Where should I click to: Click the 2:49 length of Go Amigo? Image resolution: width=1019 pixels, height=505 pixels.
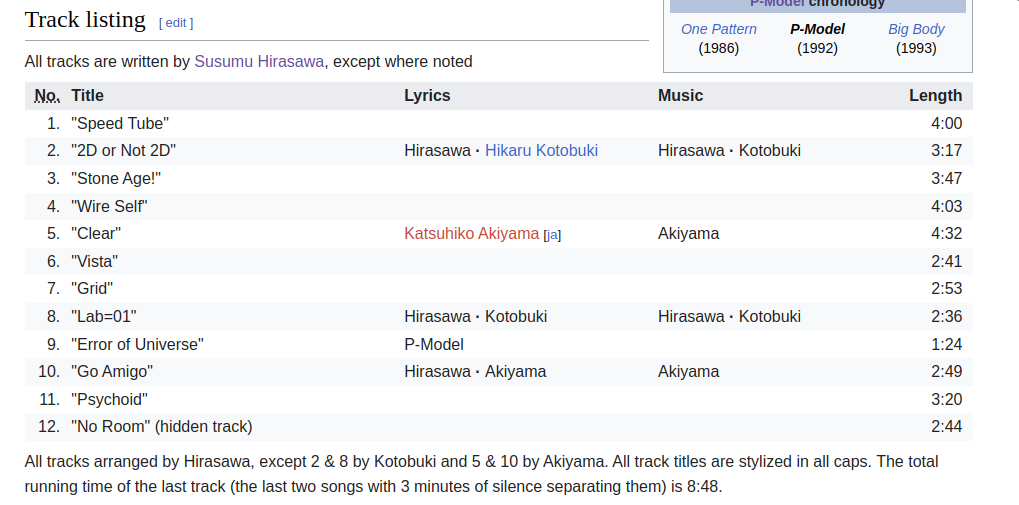946,372
